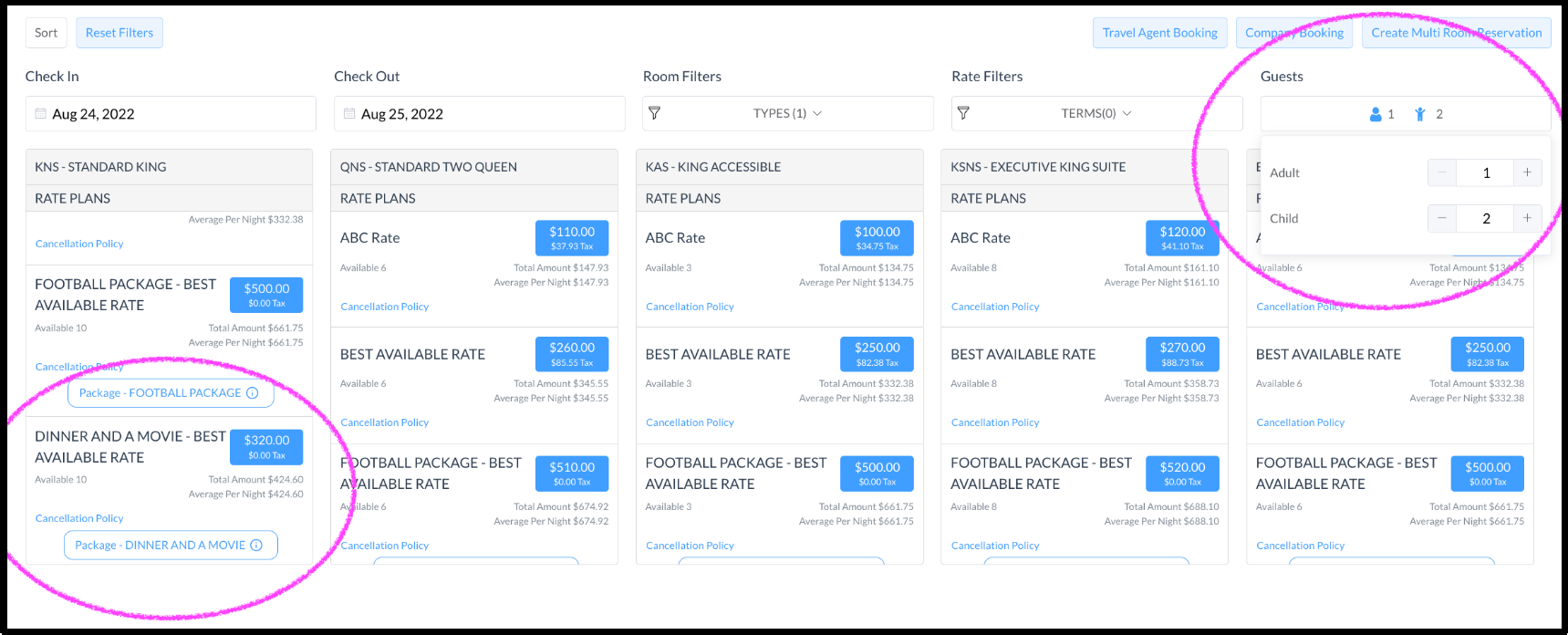Expand the TYPES (1) room filter dropdown
The image size is (1568, 635).
787,114
